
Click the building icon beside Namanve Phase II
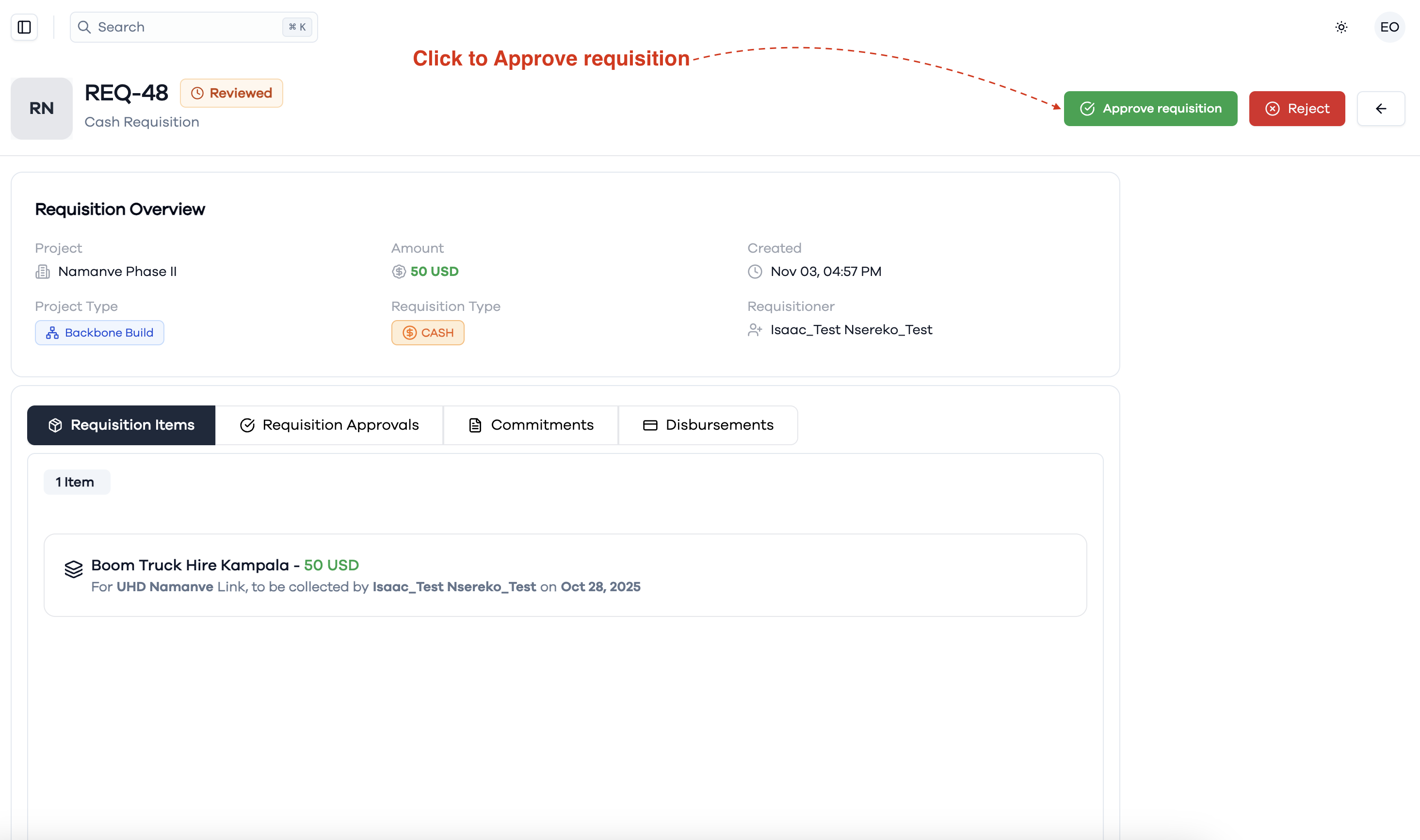pyautogui.click(x=43, y=272)
